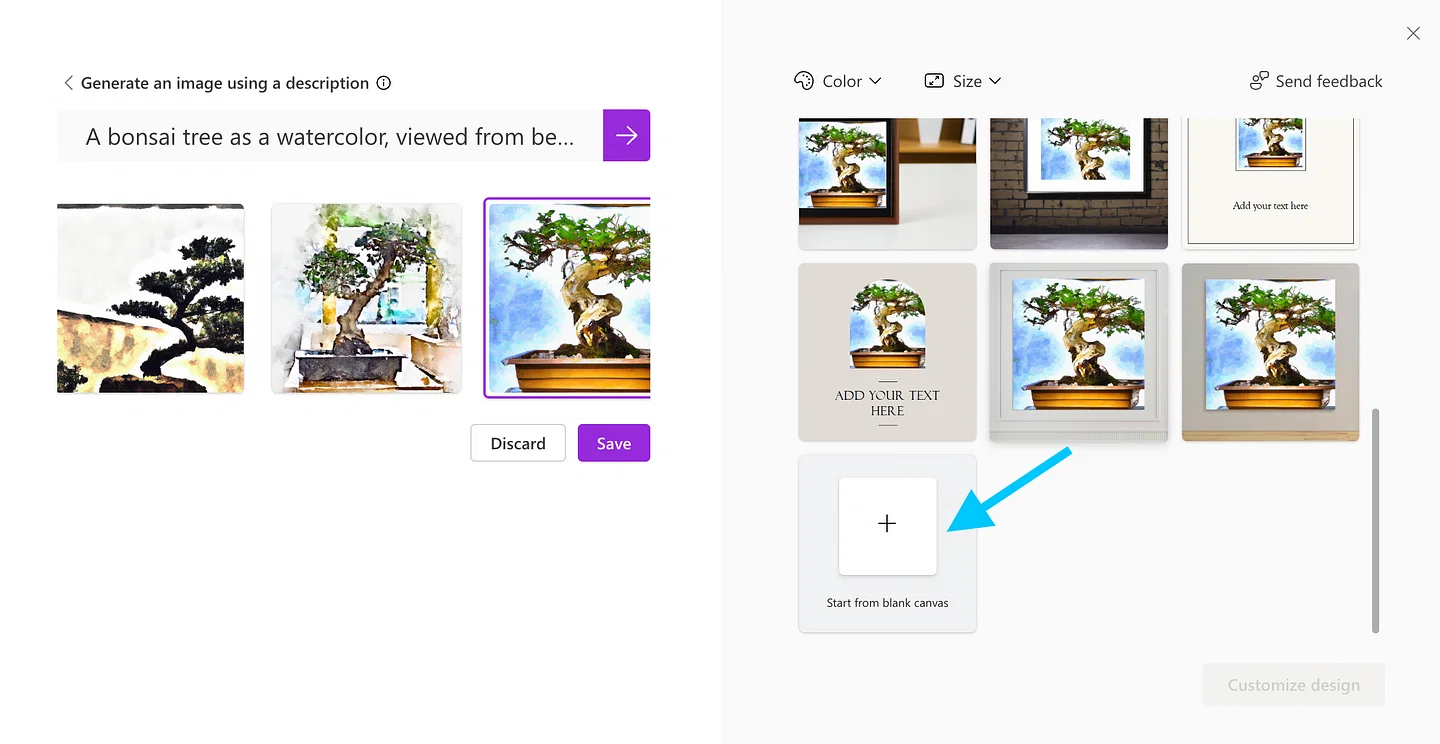Image resolution: width=1440 pixels, height=744 pixels.
Task: Click the resize icon beside Size
Action: click(934, 81)
